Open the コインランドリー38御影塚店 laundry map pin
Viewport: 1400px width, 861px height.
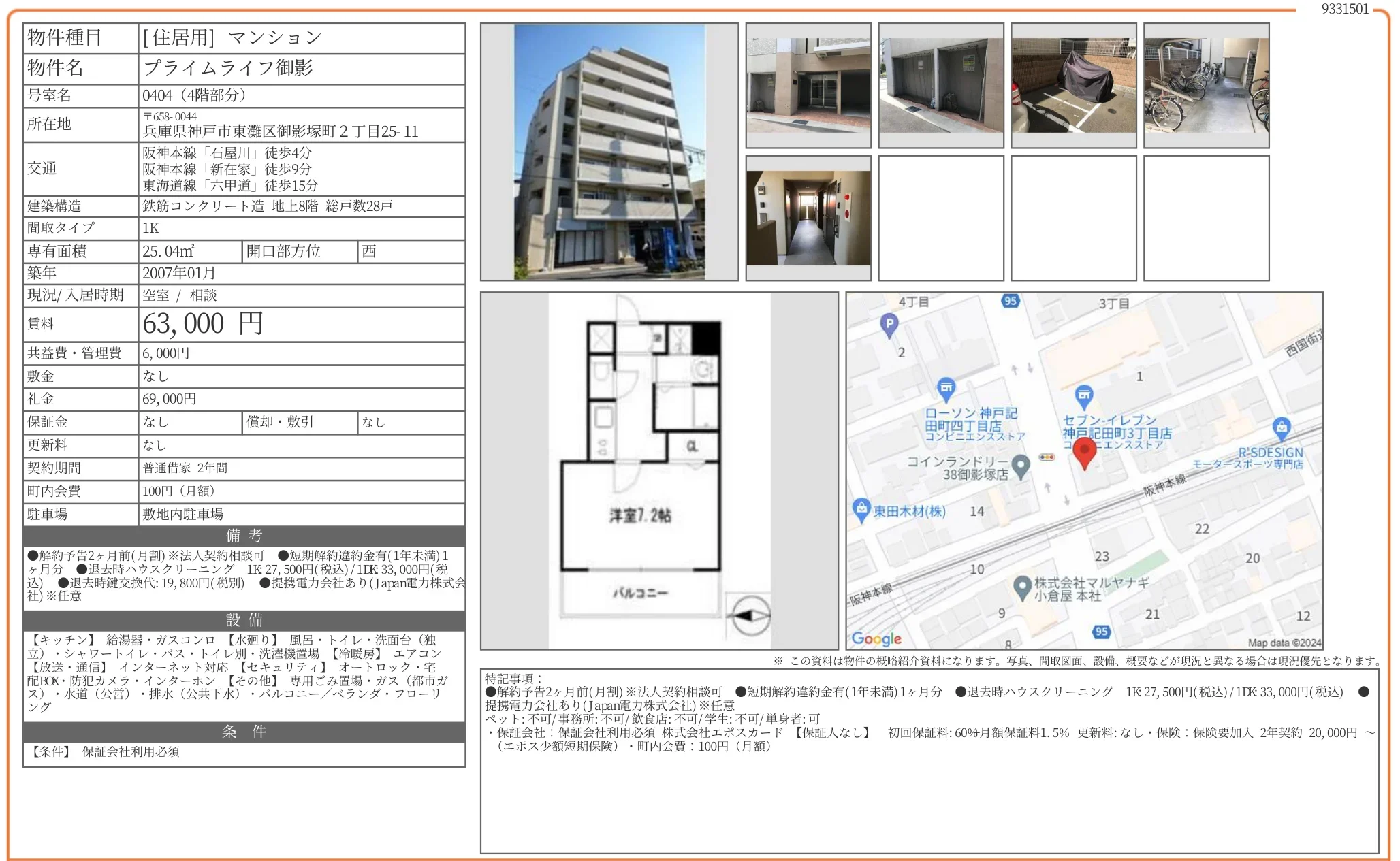(x=1019, y=464)
